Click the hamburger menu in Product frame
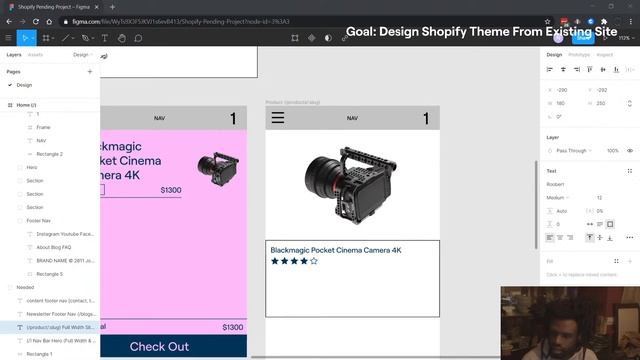Image resolution: width=640 pixels, height=360 pixels. tap(278, 118)
